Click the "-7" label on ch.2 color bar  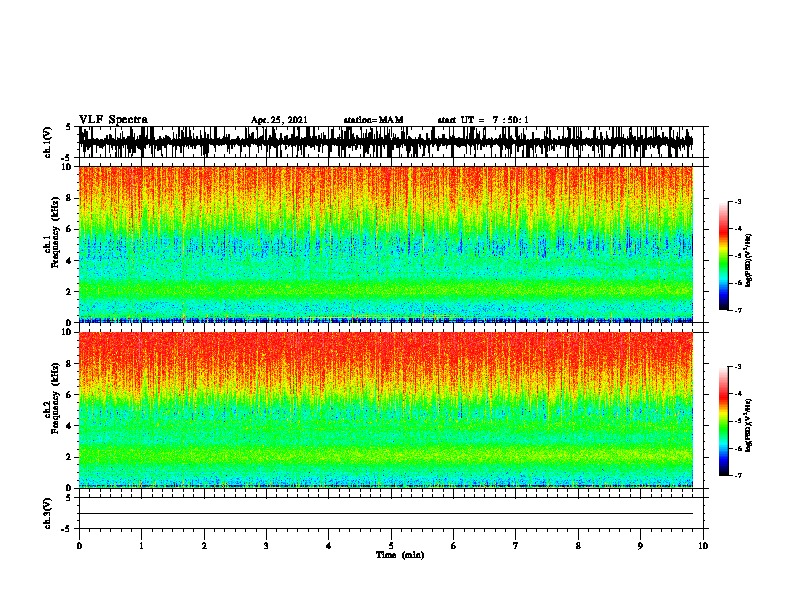pyautogui.click(x=738, y=476)
